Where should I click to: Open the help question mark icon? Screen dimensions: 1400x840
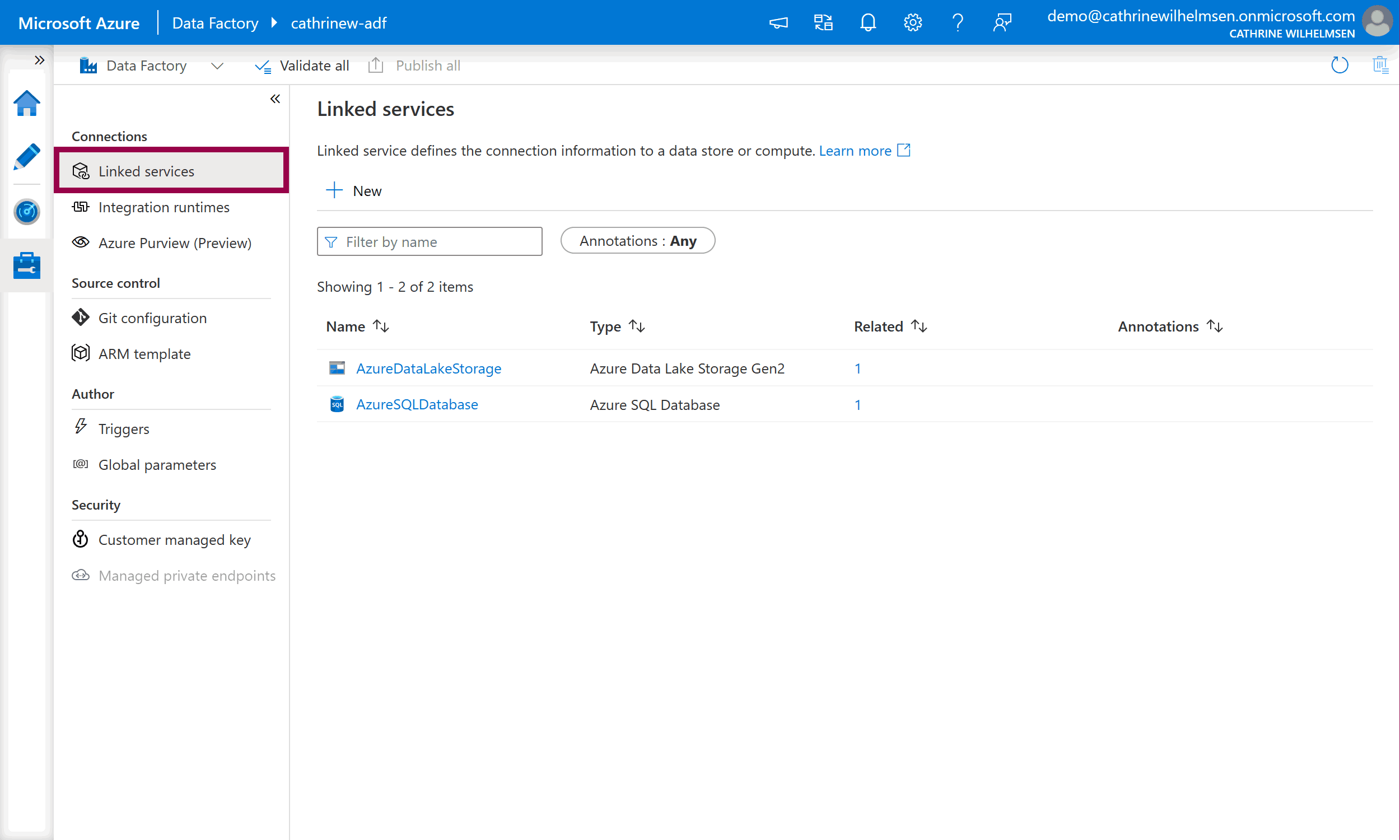pyautogui.click(x=957, y=22)
